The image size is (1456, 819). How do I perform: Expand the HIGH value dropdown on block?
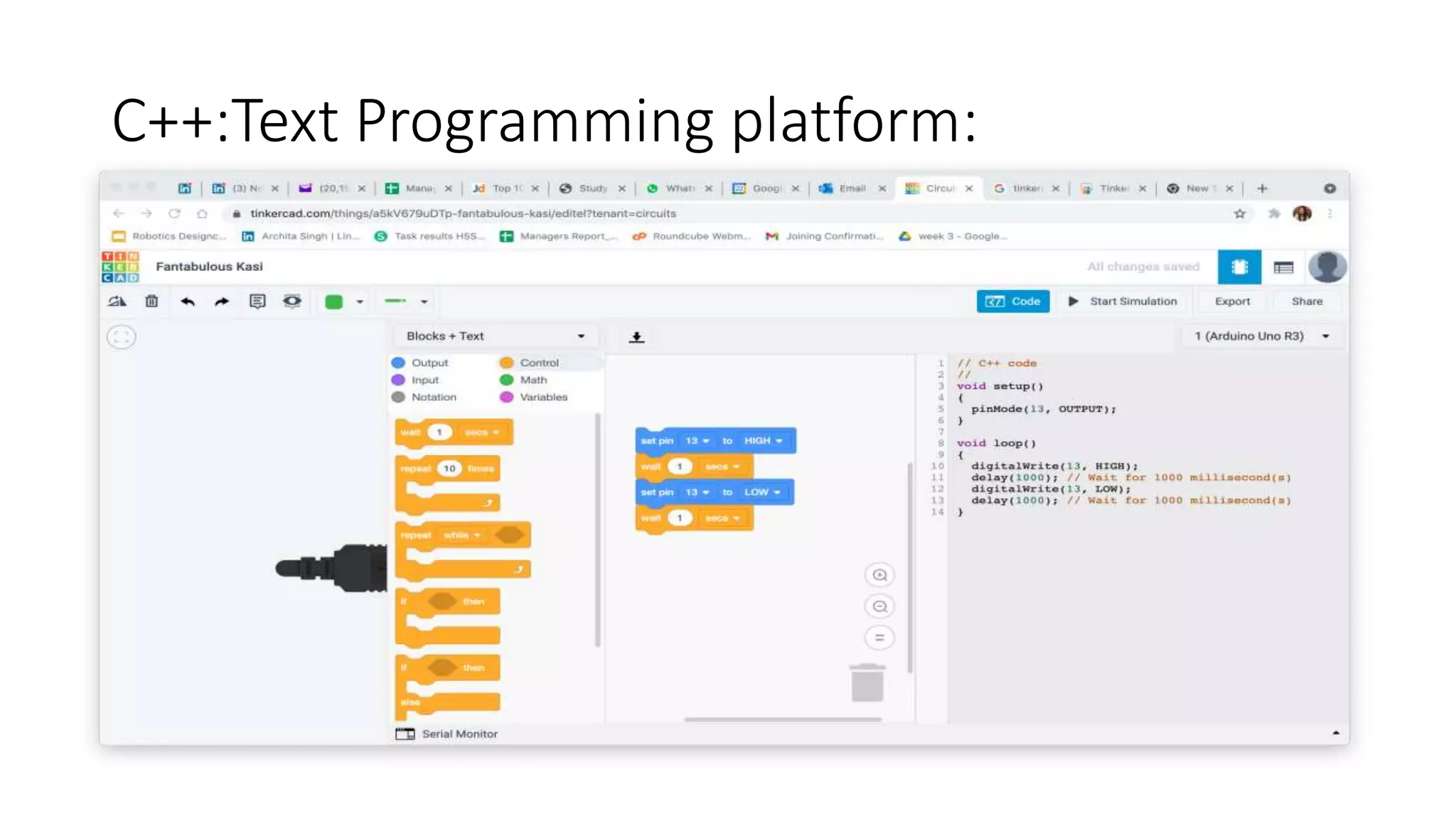[x=764, y=441]
